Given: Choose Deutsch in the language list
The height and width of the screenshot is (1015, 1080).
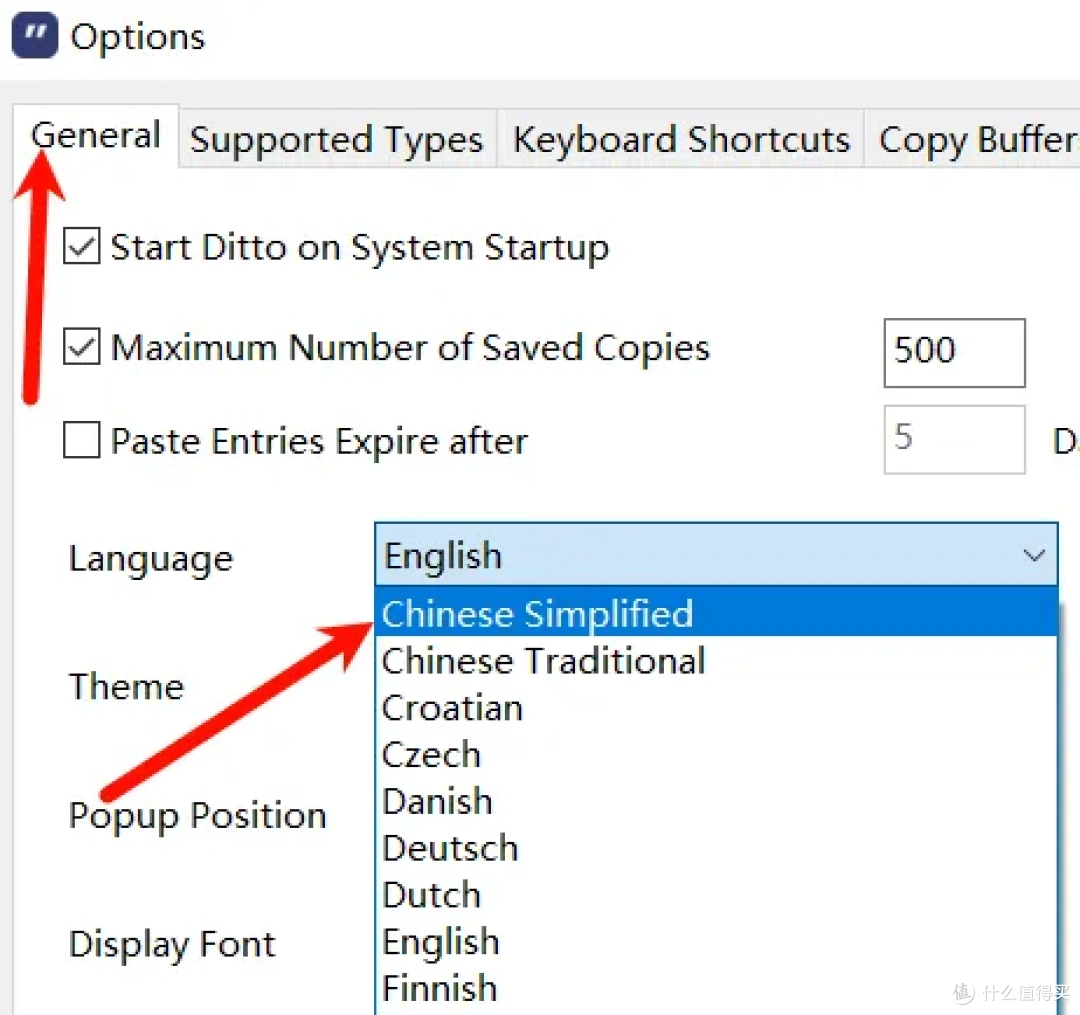Looking at the screenshot, I should click(716, 848).
